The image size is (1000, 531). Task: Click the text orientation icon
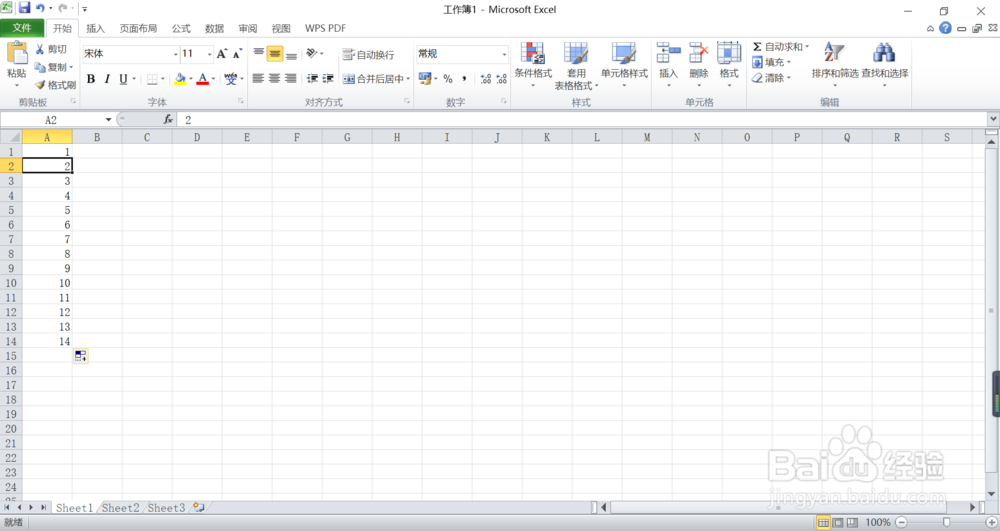[x=312, y=53]
